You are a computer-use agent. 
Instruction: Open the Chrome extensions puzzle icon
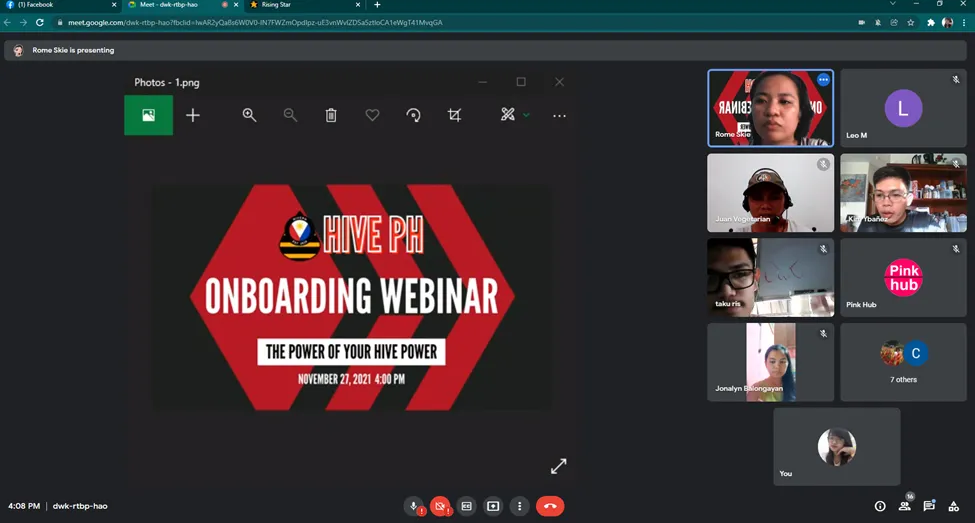931,22
